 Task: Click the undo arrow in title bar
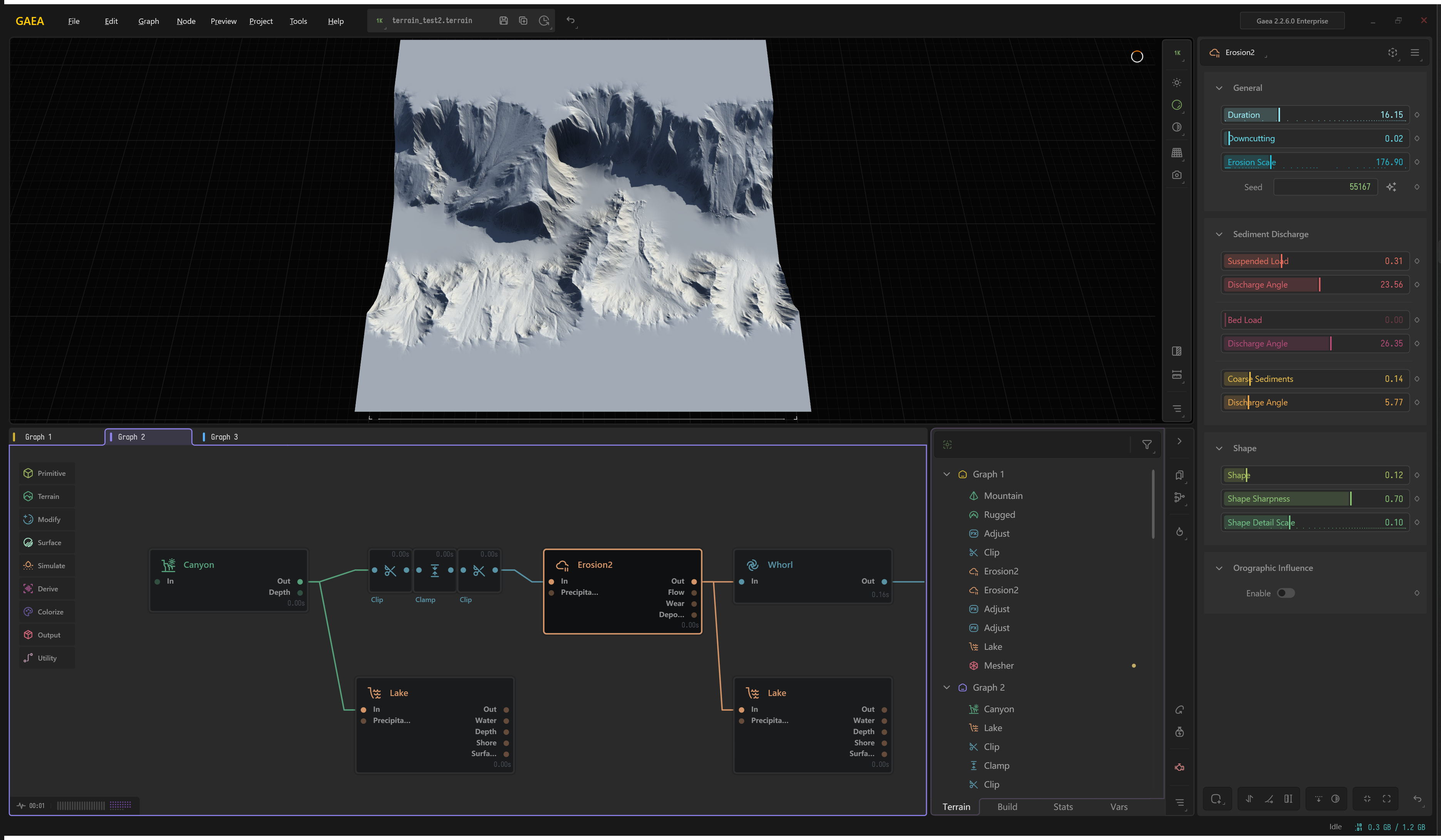570,20
